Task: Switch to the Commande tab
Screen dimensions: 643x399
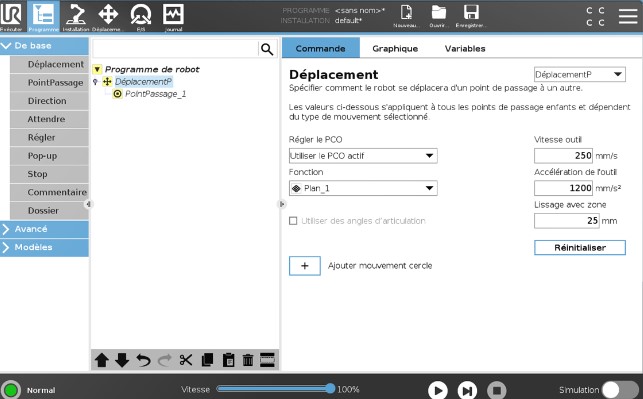Action: tap(321, 48)
